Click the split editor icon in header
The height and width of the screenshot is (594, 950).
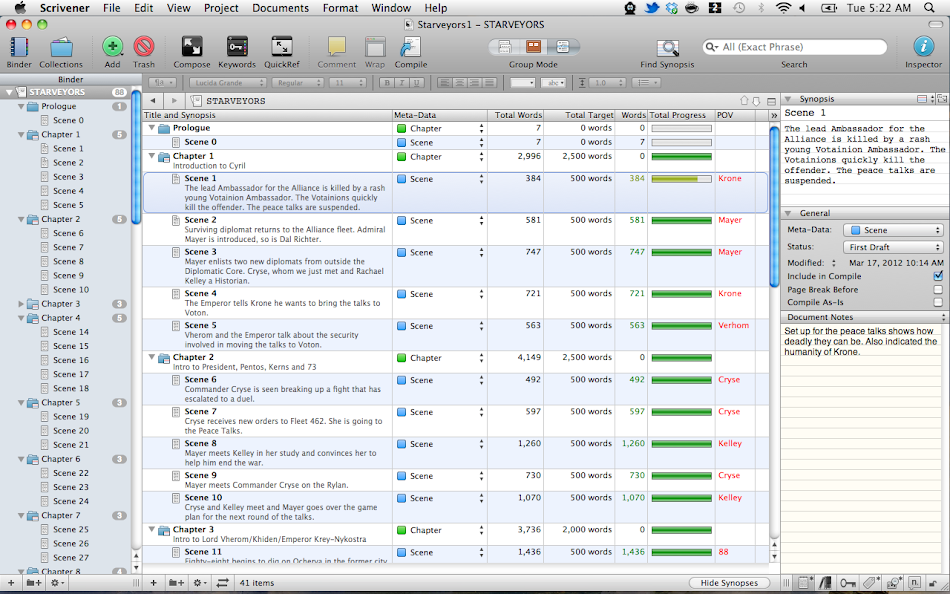[x=771, y=101]
